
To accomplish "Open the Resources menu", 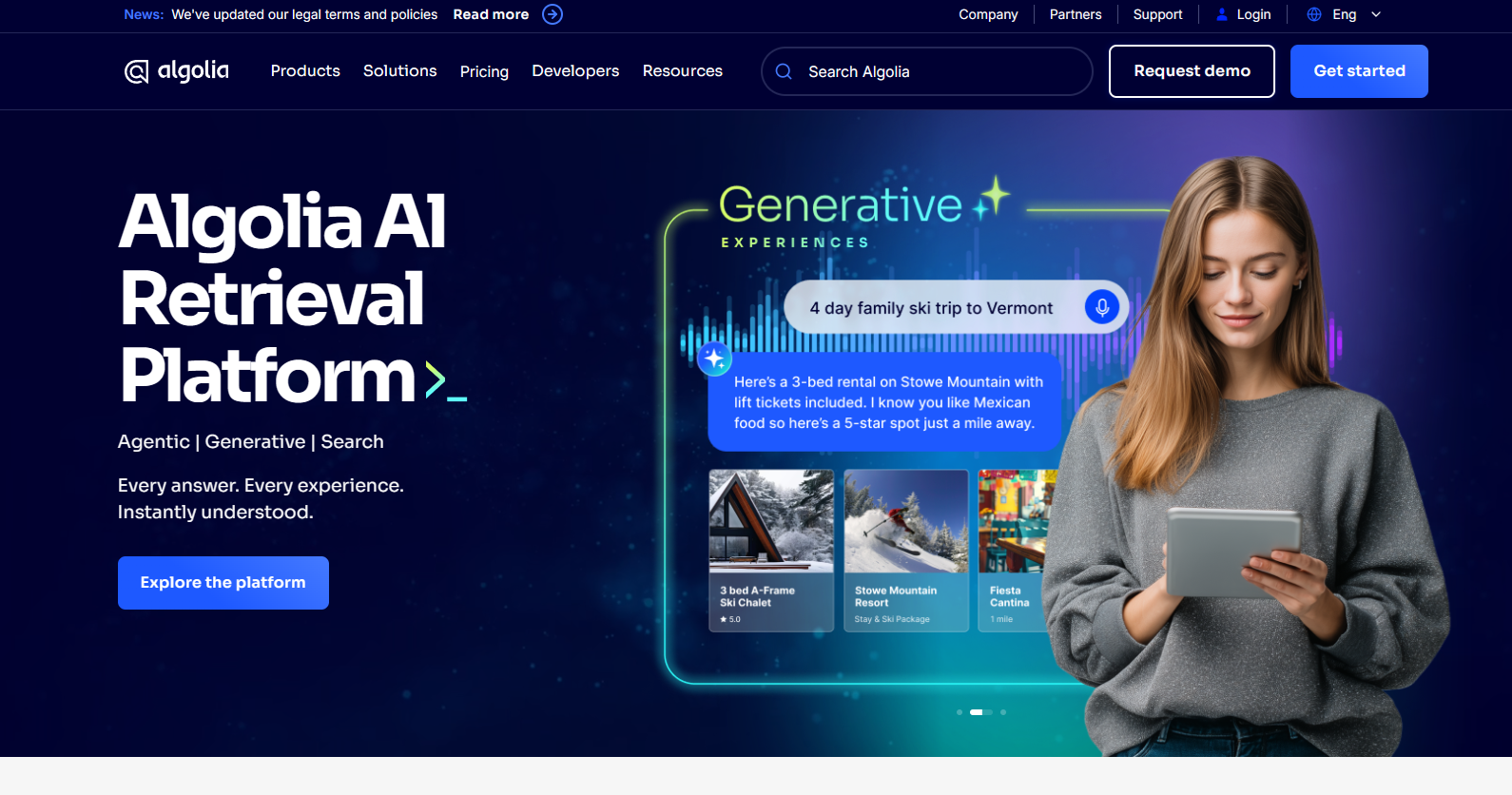I will pyautogui.click(x=683, y=71).
